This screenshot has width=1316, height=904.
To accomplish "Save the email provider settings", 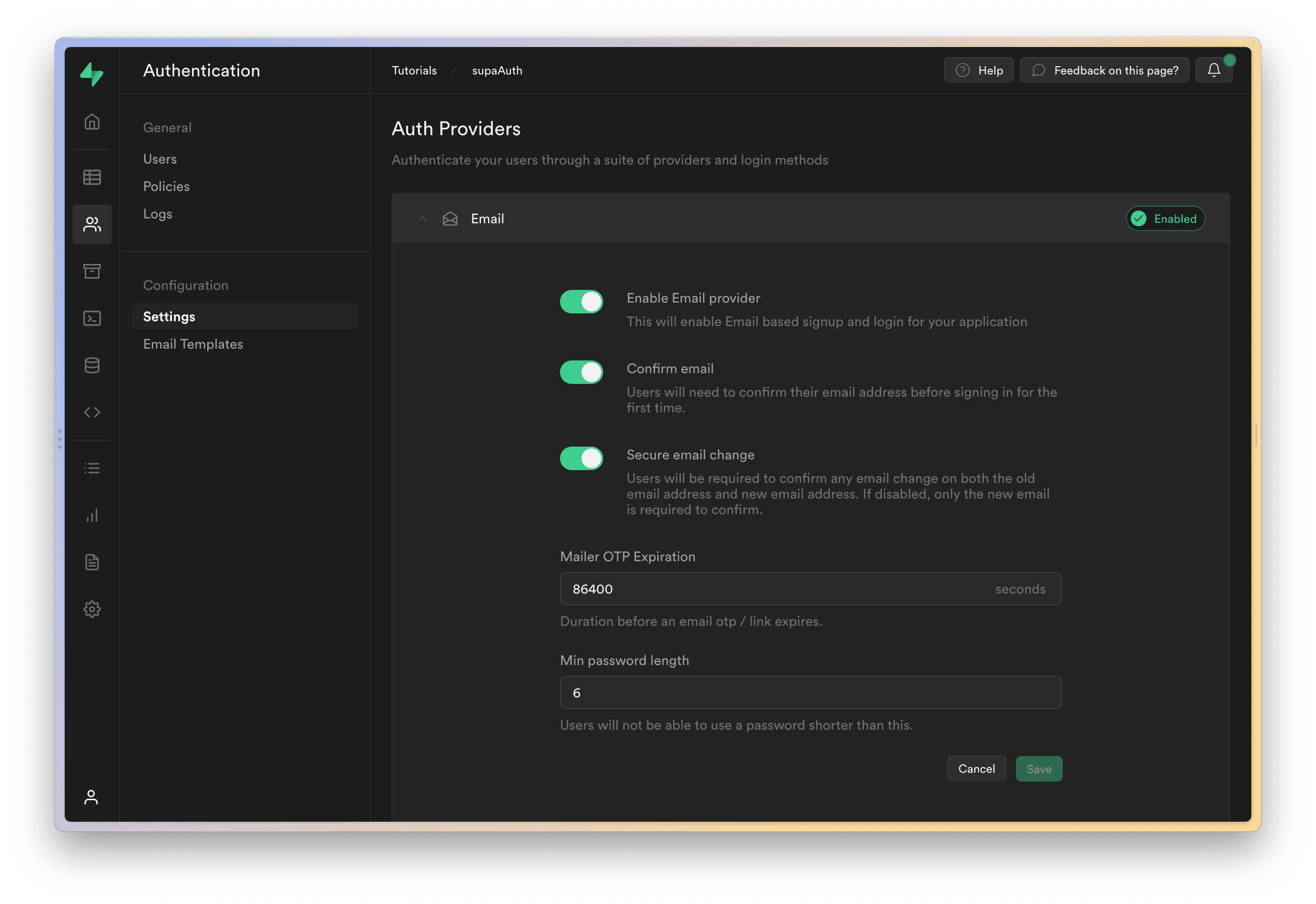I will pyautogui.click(x=1039, y=769).
